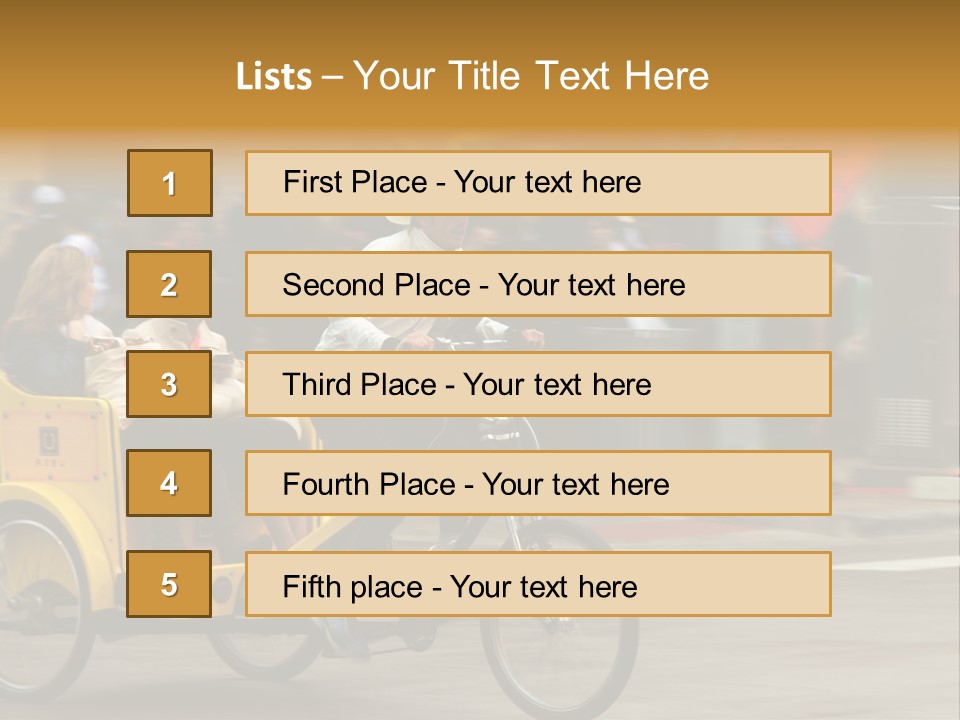Click the bold word Lists in the title
Viewport: 960px width, 720px height.
point(274,76)
